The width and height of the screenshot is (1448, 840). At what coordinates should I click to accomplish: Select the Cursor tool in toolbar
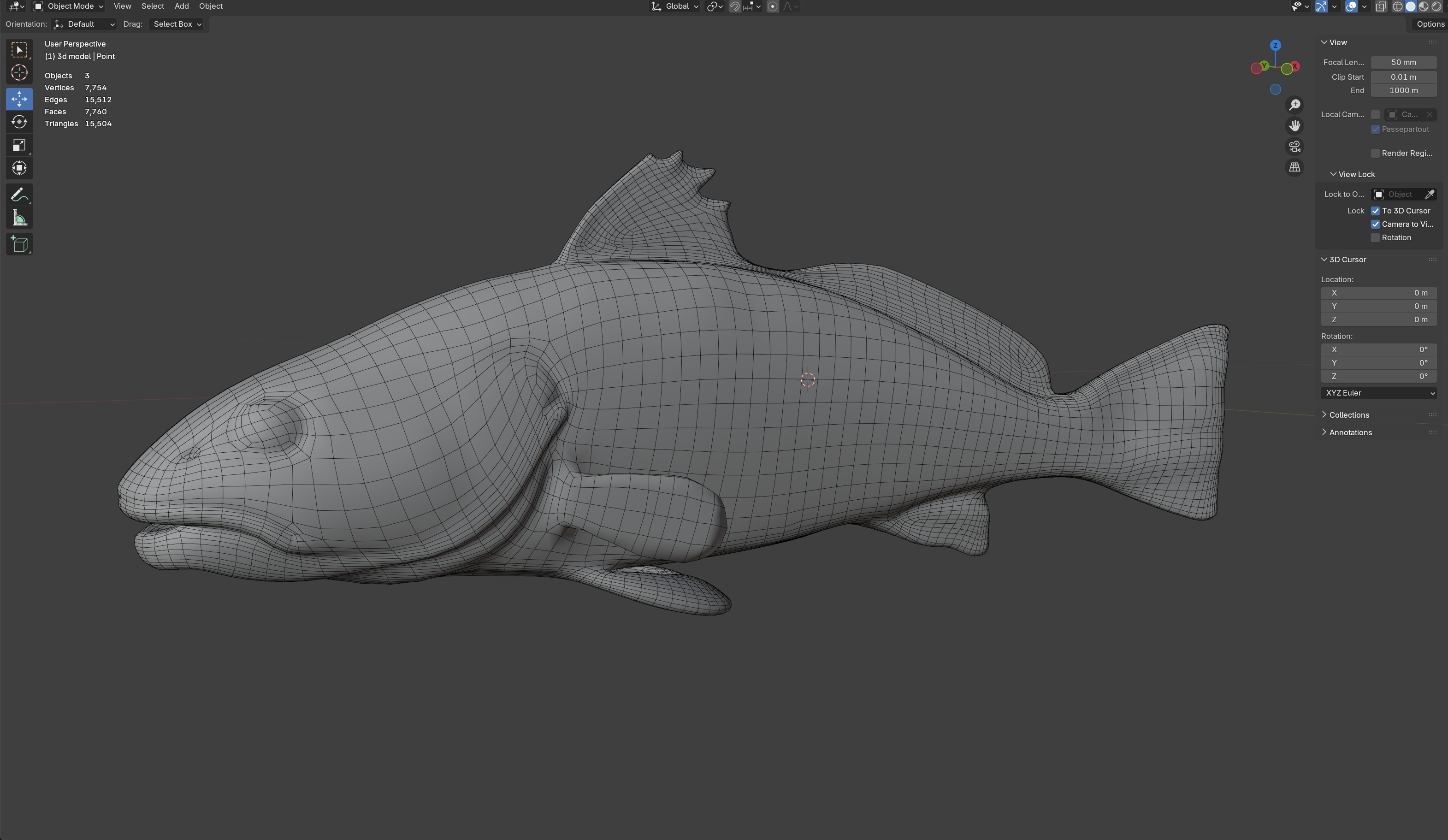pyautogui.click(x=19, y=73)
